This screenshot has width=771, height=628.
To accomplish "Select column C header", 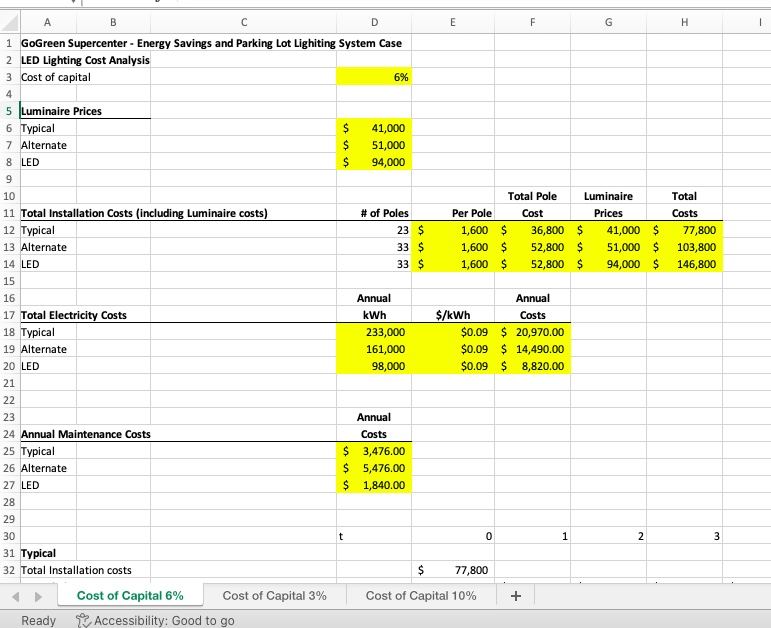I will point(243,22).
